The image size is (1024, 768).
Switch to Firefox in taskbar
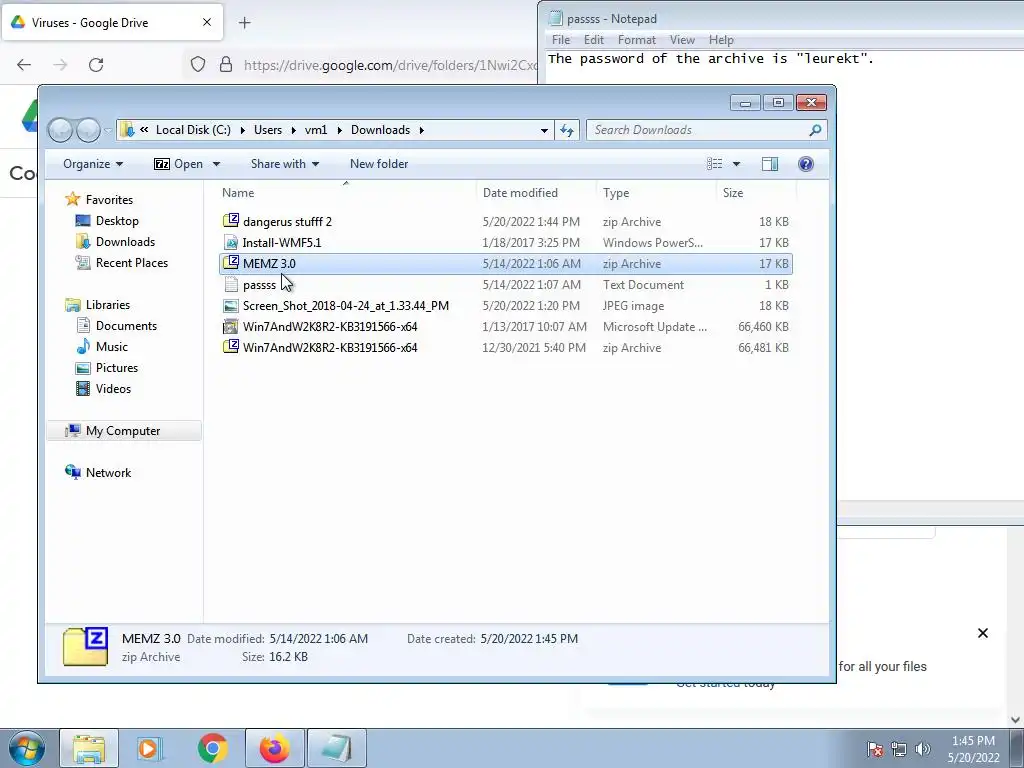275,748
